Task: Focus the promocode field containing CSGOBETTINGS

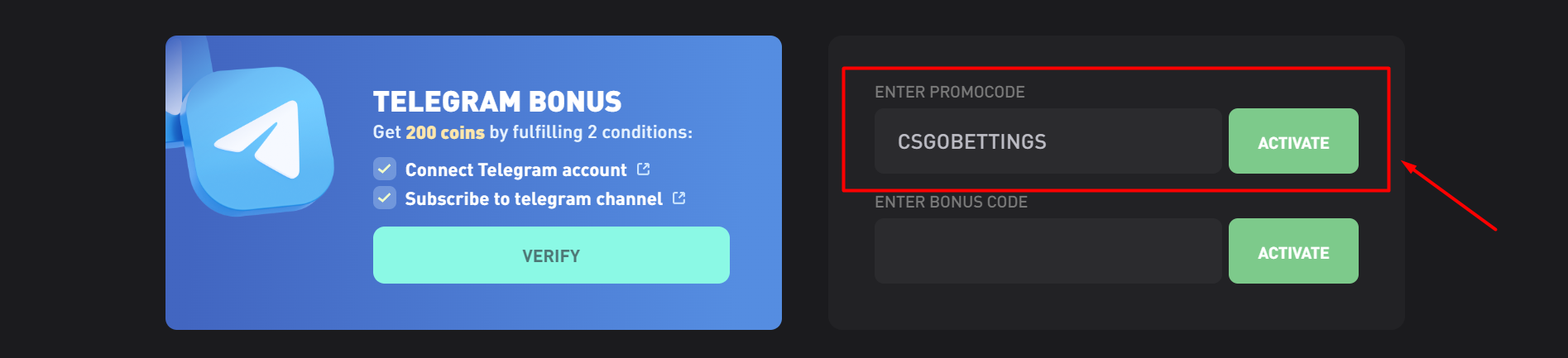Action: (x=1048, y=141)
